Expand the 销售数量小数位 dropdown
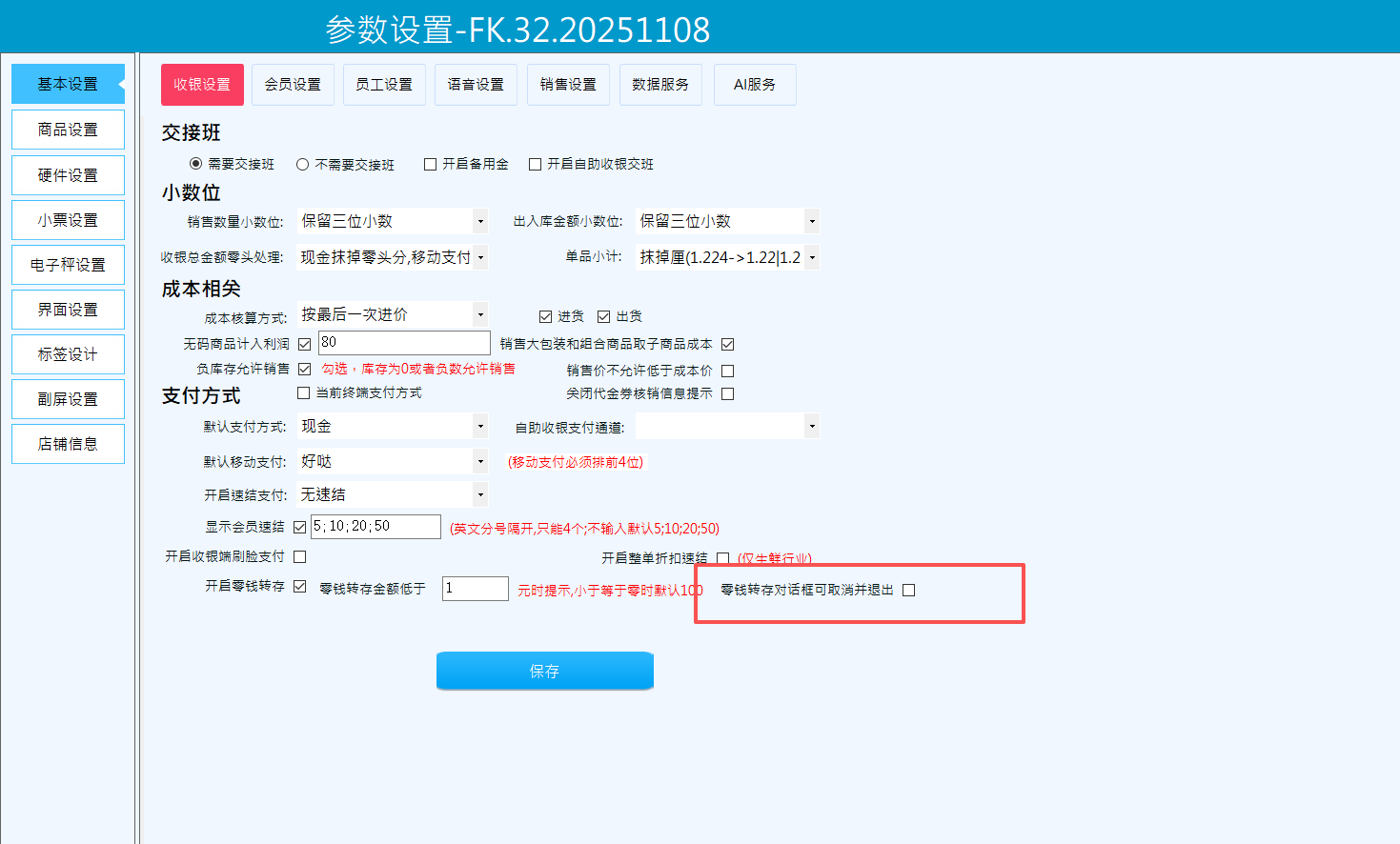 tap(480, 222)
